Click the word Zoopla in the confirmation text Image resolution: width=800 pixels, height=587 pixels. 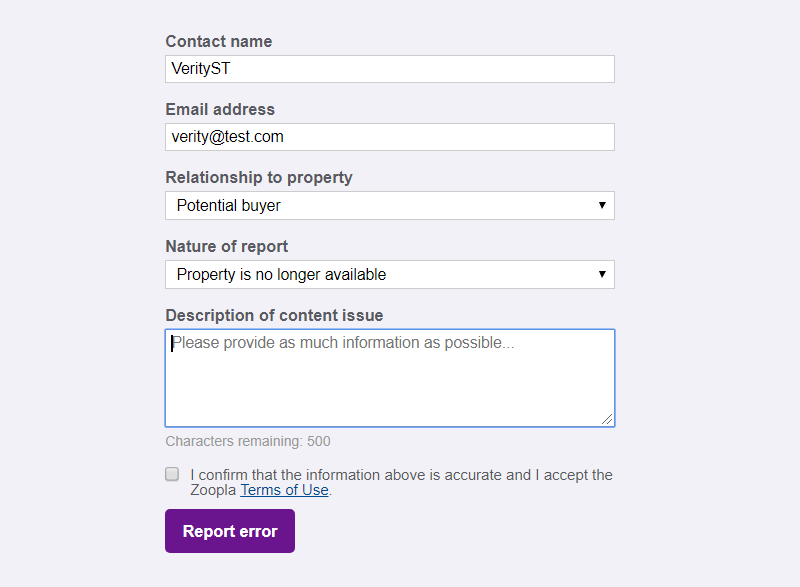tap(213, 490)
